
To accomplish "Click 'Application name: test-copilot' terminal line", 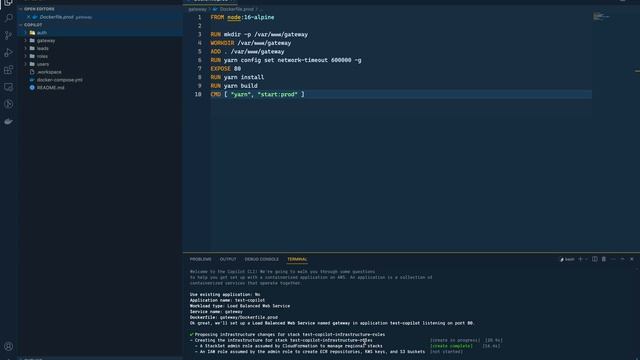I will coord(227,300).
